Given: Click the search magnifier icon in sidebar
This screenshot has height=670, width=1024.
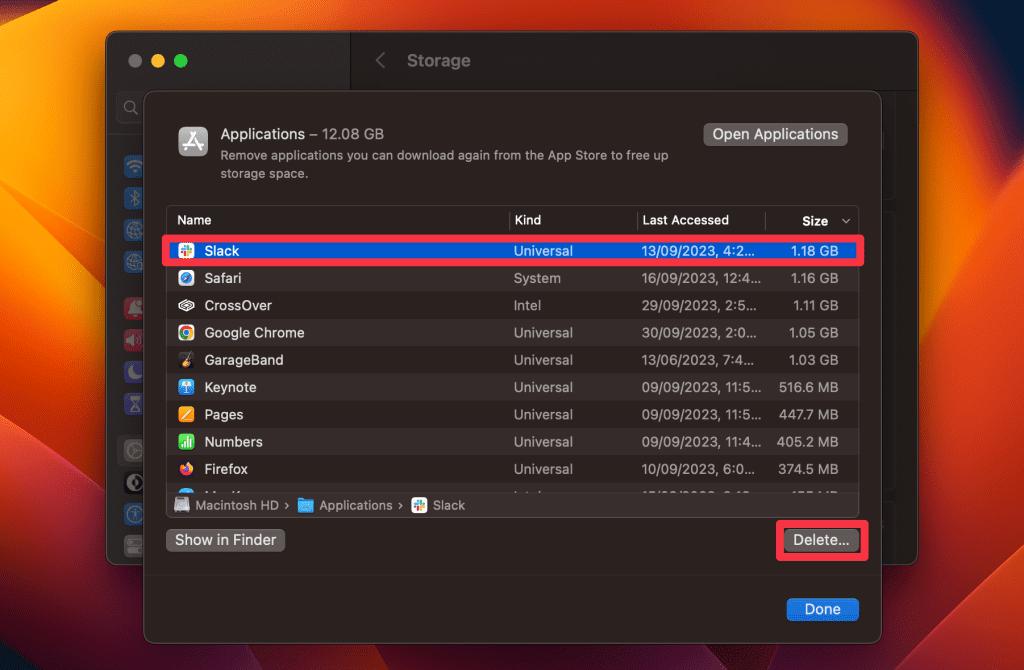Looking at the screenshot, I should click(x=131, y=108).
